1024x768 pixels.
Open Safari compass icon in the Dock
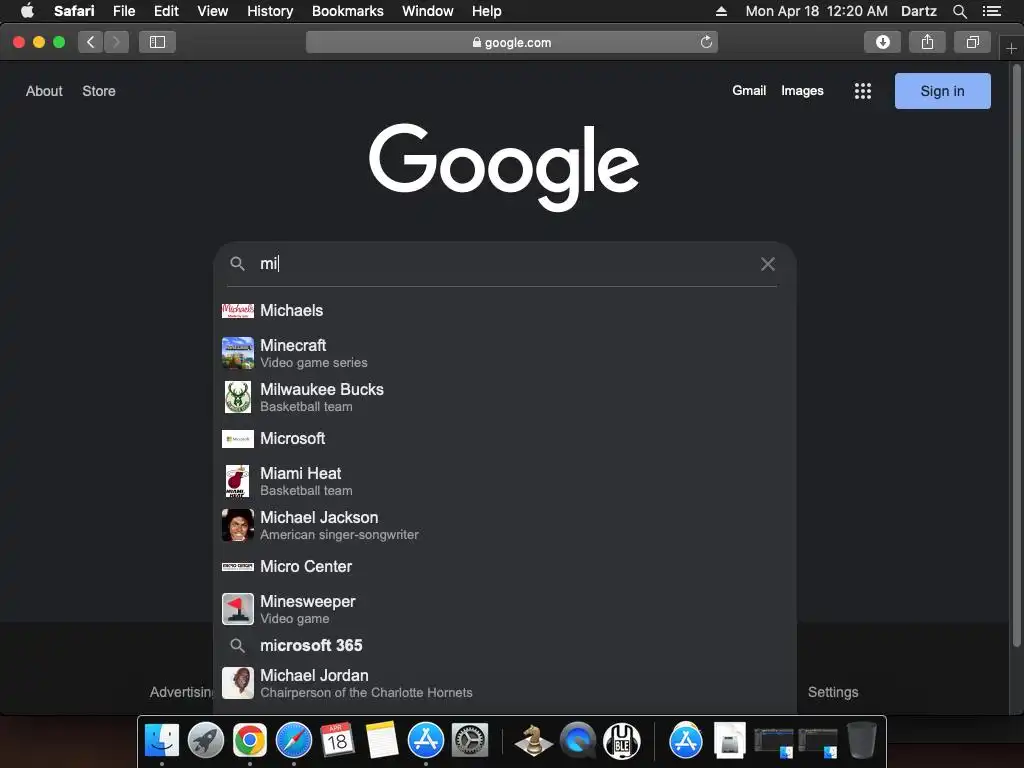[x=294, y=740]
